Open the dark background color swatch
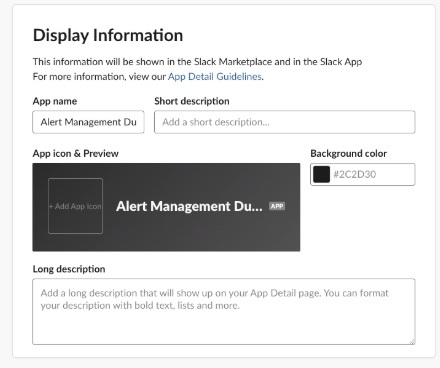This screenshot has width=440, height=368. (x=321, y=174)
